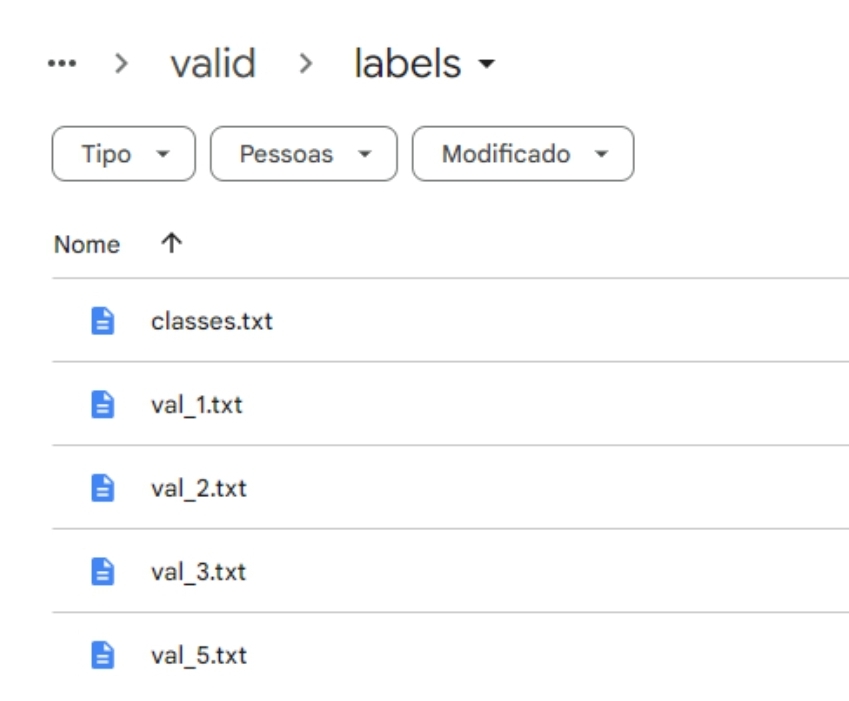Click the document icon next to val_1.txt
This screenshot has height=701, width=849.
coord(102,404)
